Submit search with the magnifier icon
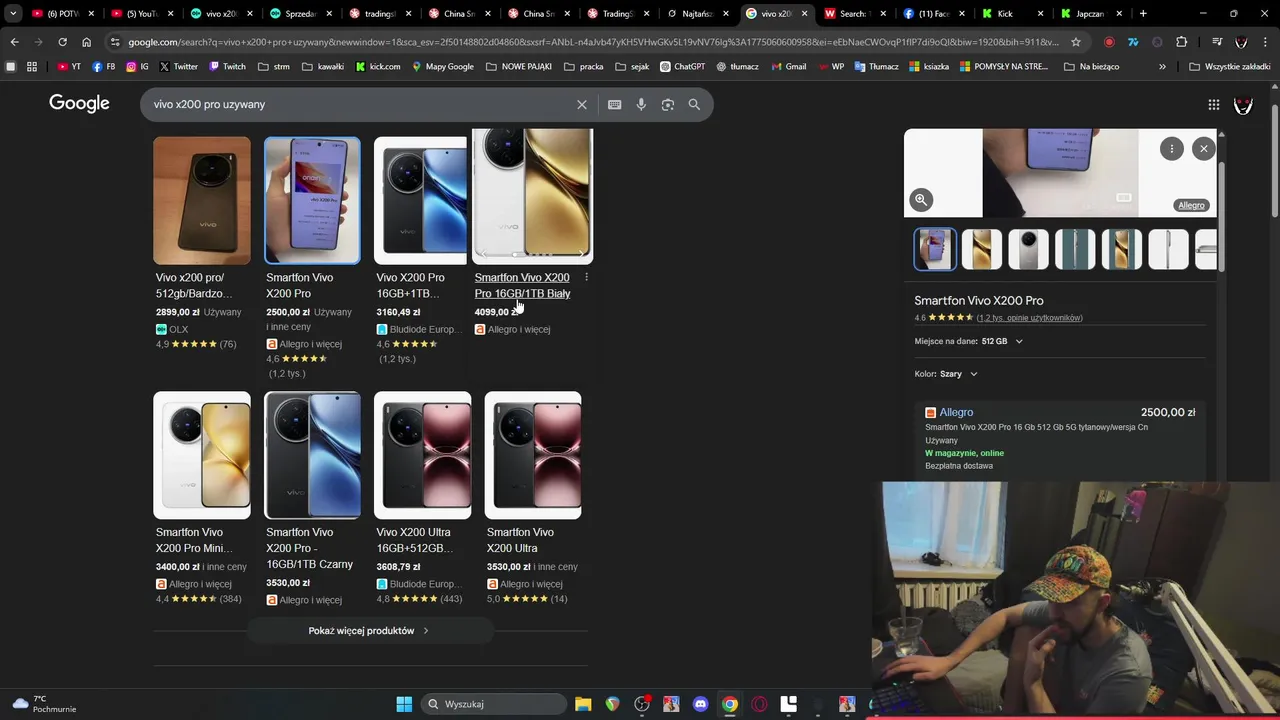The image size is (1280, 720). [x=694, y=104]
